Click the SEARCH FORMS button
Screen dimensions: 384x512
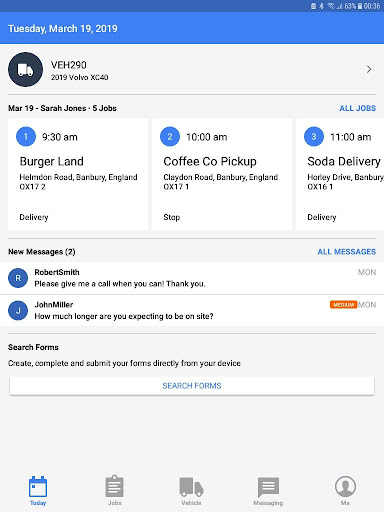(192, 386)
